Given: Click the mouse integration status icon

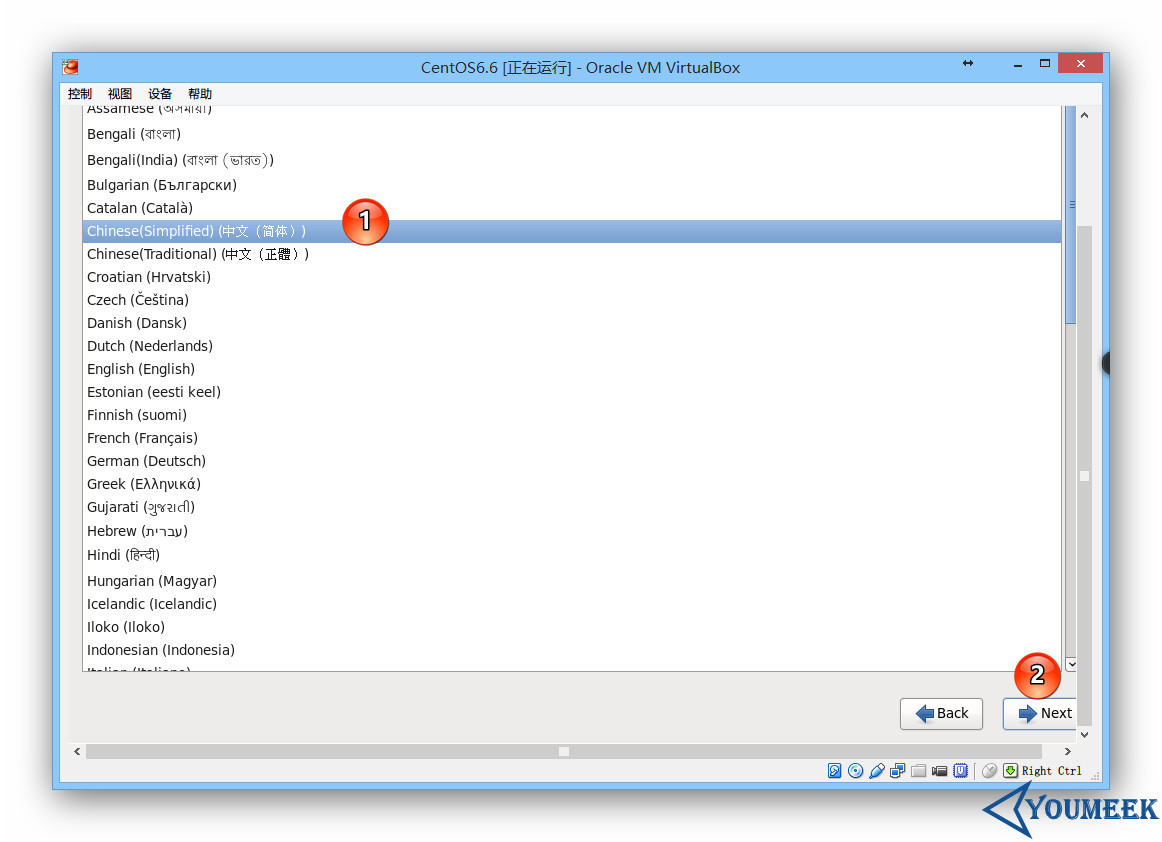Looking at the screenshot, I should 988,770.
